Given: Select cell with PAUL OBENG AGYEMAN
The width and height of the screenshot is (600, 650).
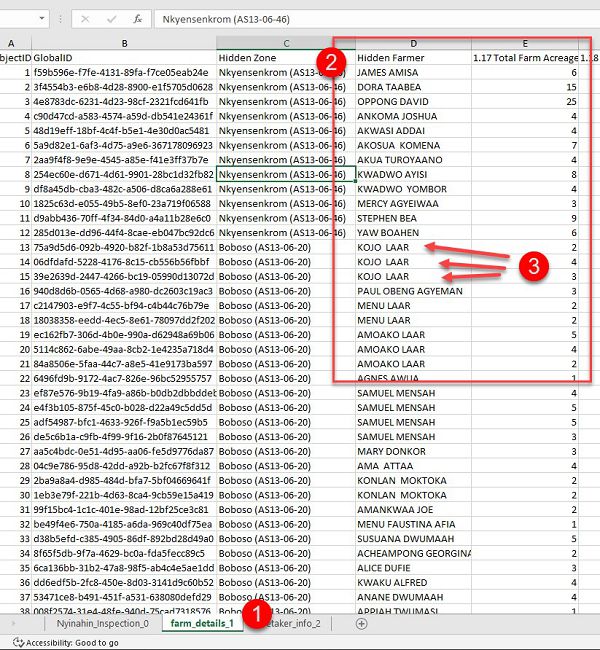Looking at the screenshot, I should (413, 291).
